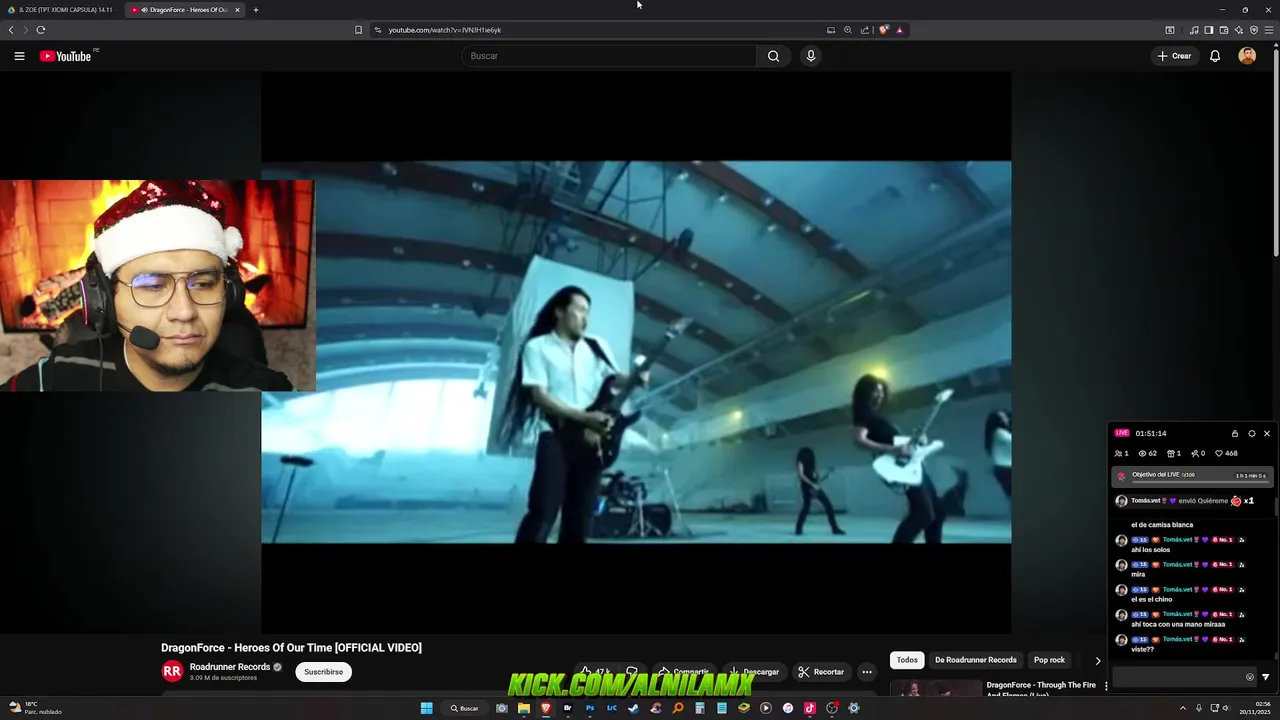Viewport: 1280px width, 720px height.
Task: Click the Recortar clip button
Action: (821, 672)
